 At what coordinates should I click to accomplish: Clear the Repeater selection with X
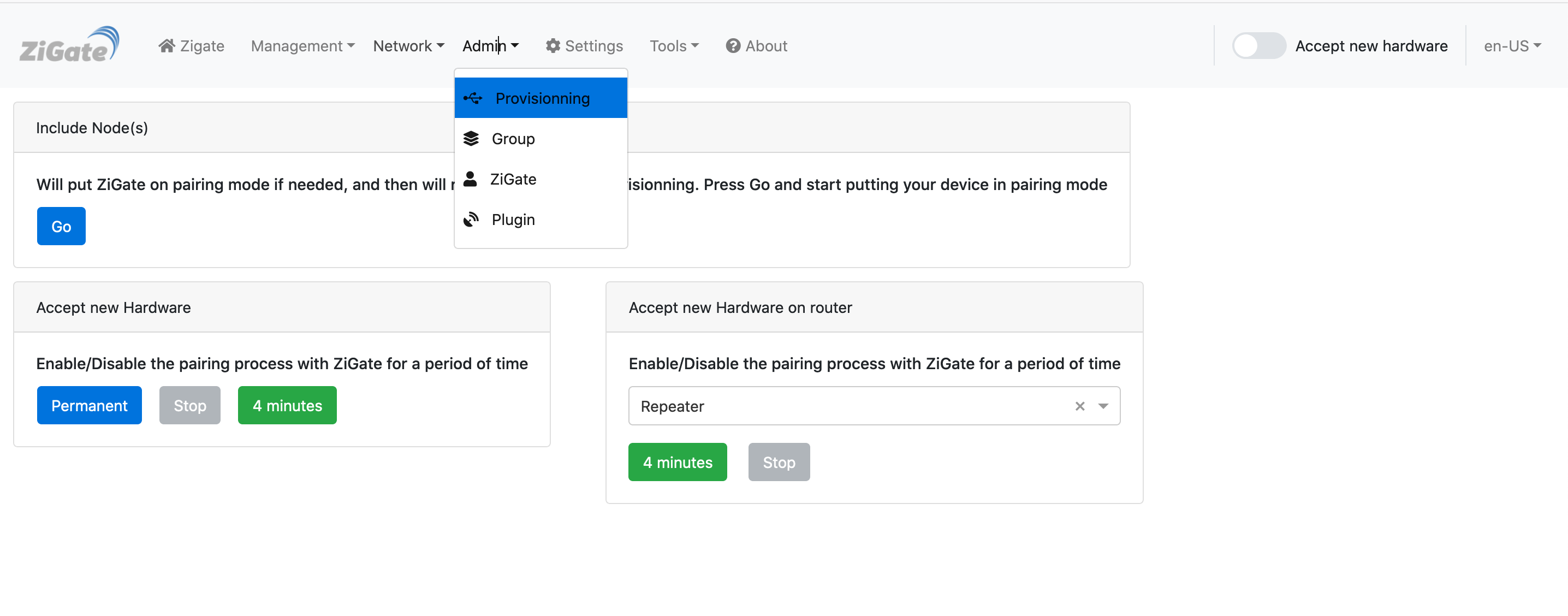point(1080,406)
